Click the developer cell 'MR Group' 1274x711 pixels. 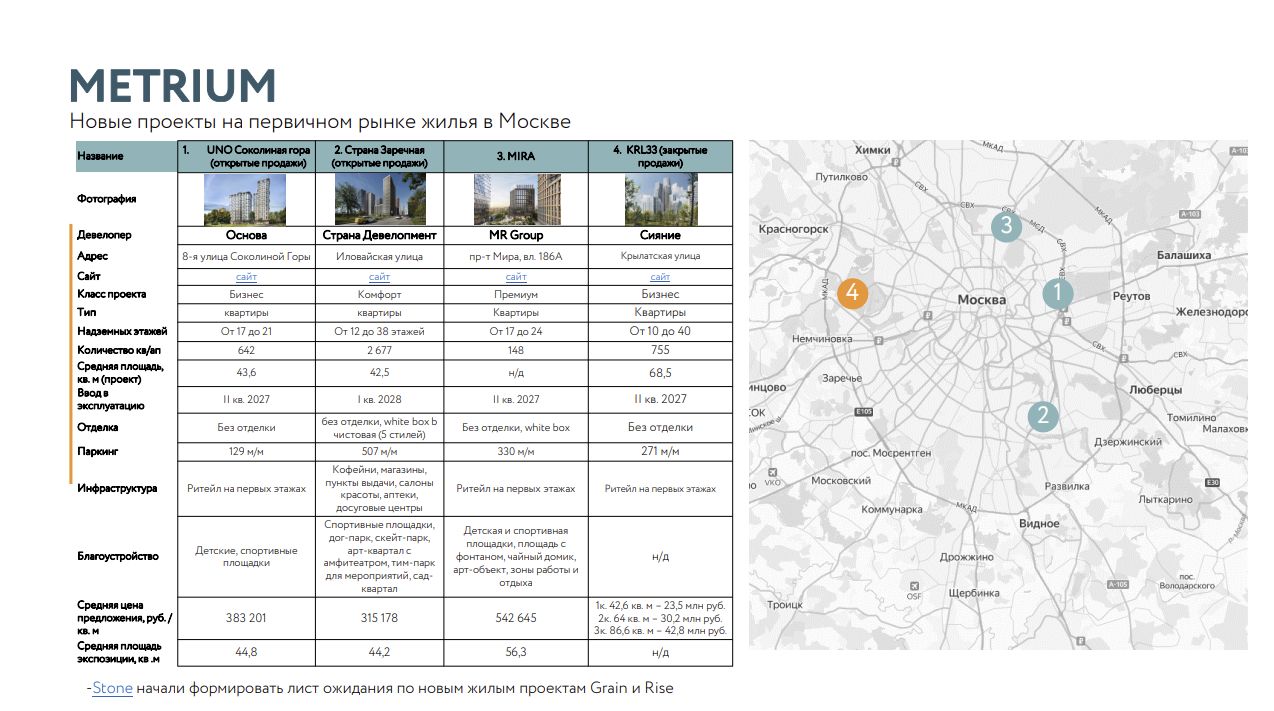[x=516, y=236]
